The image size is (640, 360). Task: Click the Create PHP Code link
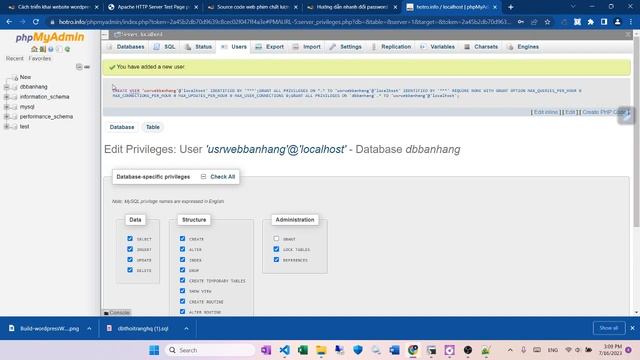point(604,112)
